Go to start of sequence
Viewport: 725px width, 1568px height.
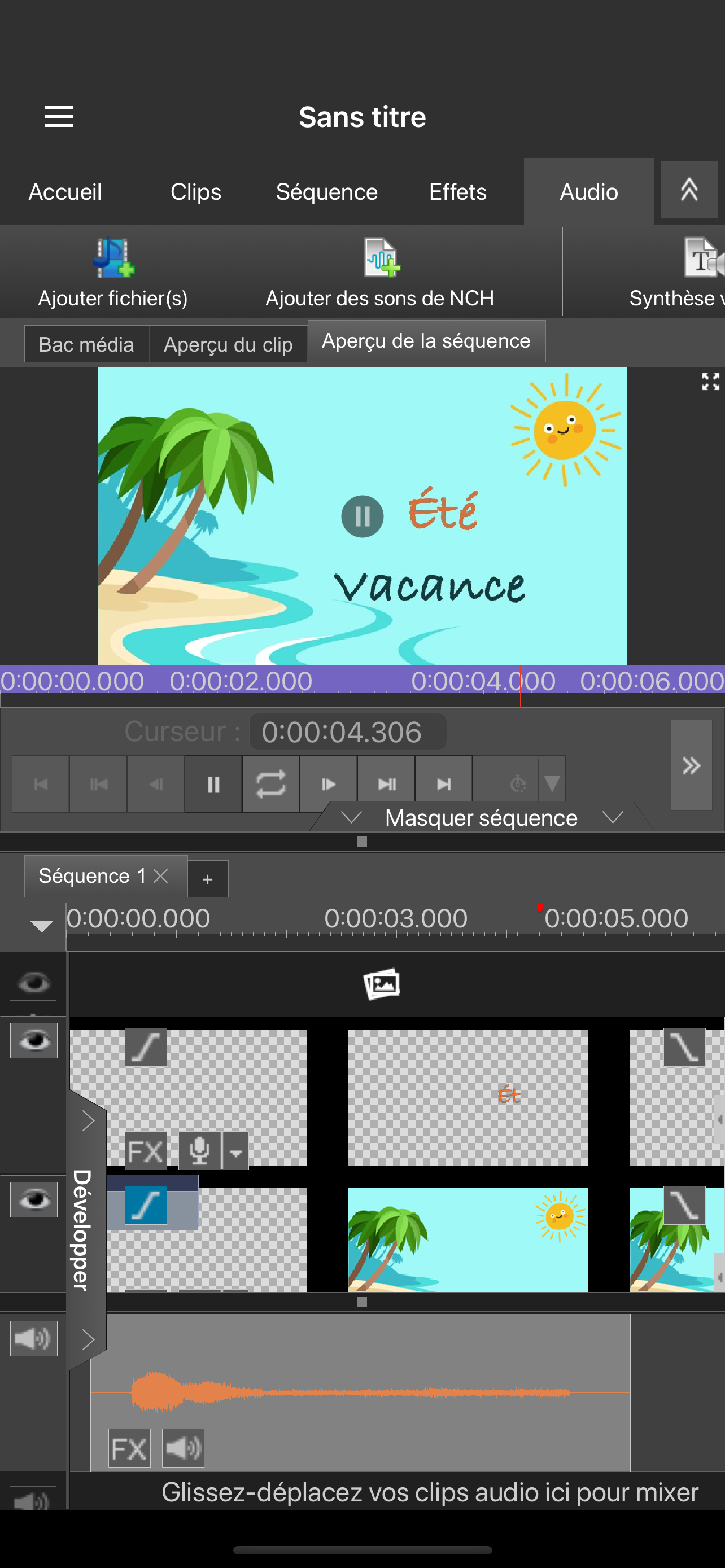tap(40, 784)
